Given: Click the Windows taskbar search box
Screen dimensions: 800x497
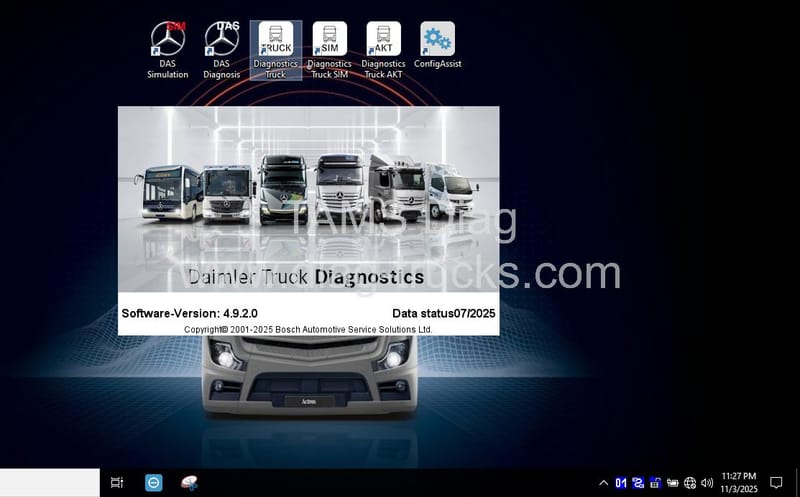Looking at the screenshot, I should click(x=50, y=483).
